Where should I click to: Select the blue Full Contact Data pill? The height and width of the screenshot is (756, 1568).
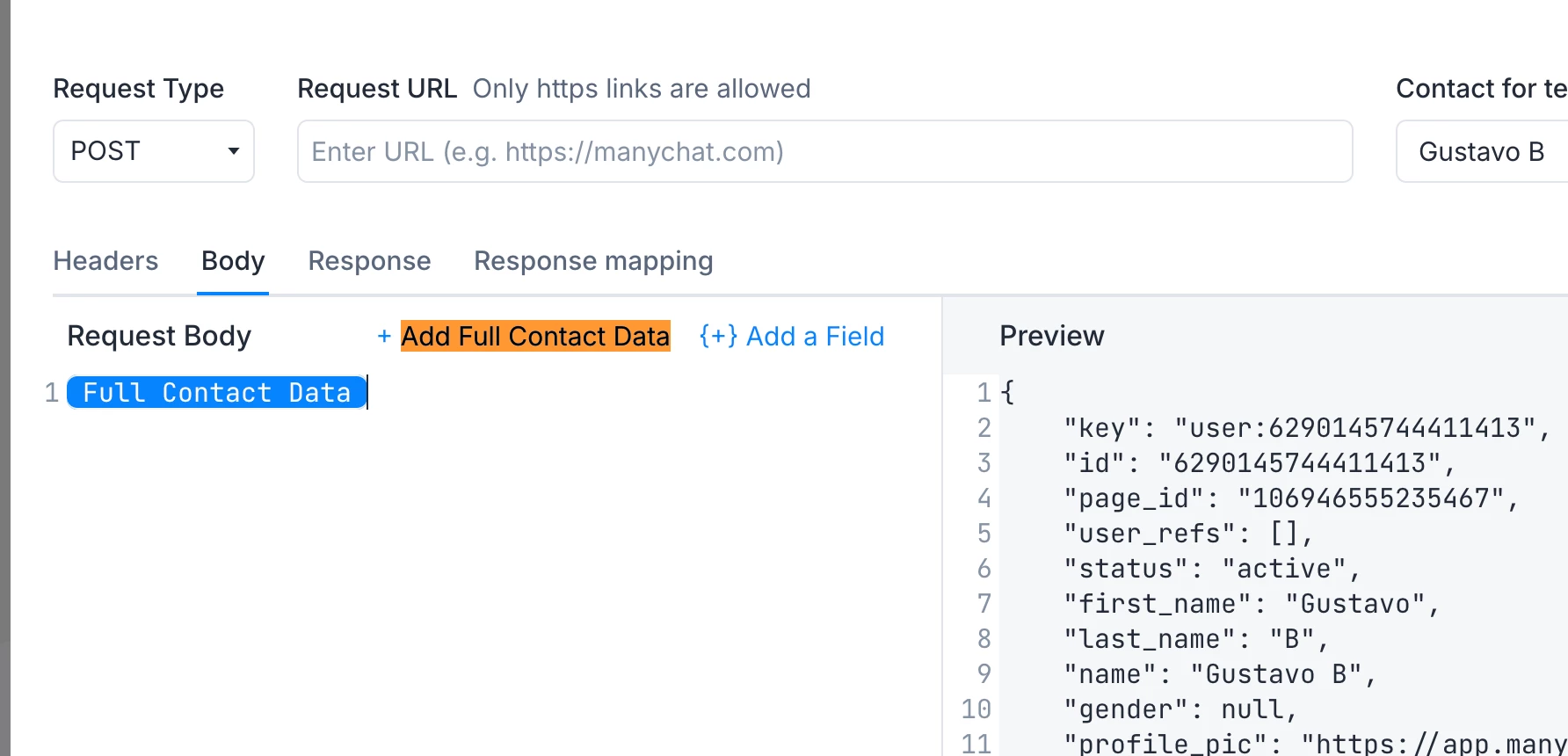coord(216,392)
